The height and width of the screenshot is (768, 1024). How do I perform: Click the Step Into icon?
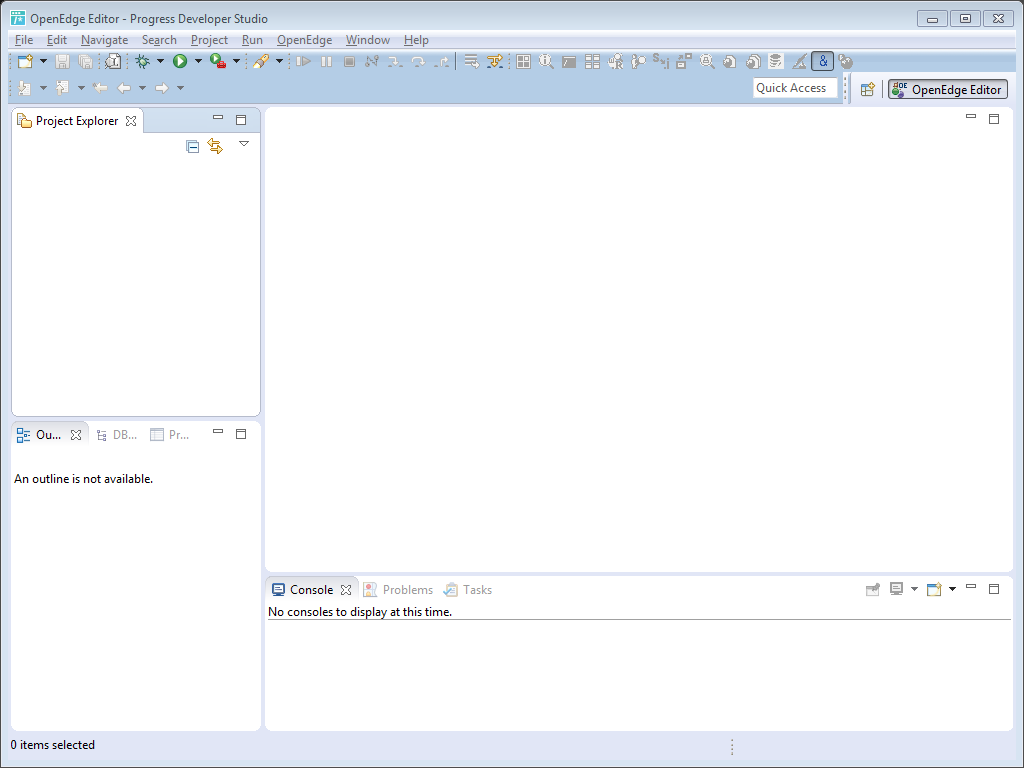[x=395, y=61]
